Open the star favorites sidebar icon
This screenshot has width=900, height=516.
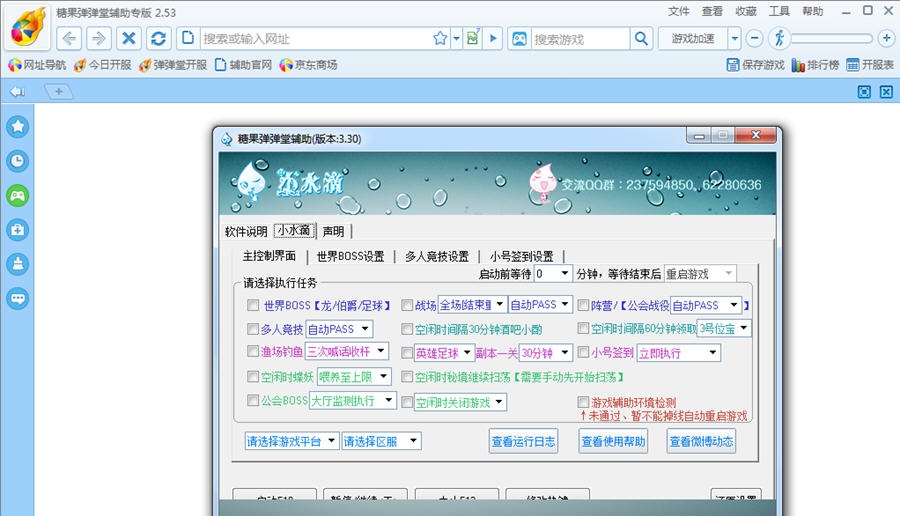pos(18,126)
